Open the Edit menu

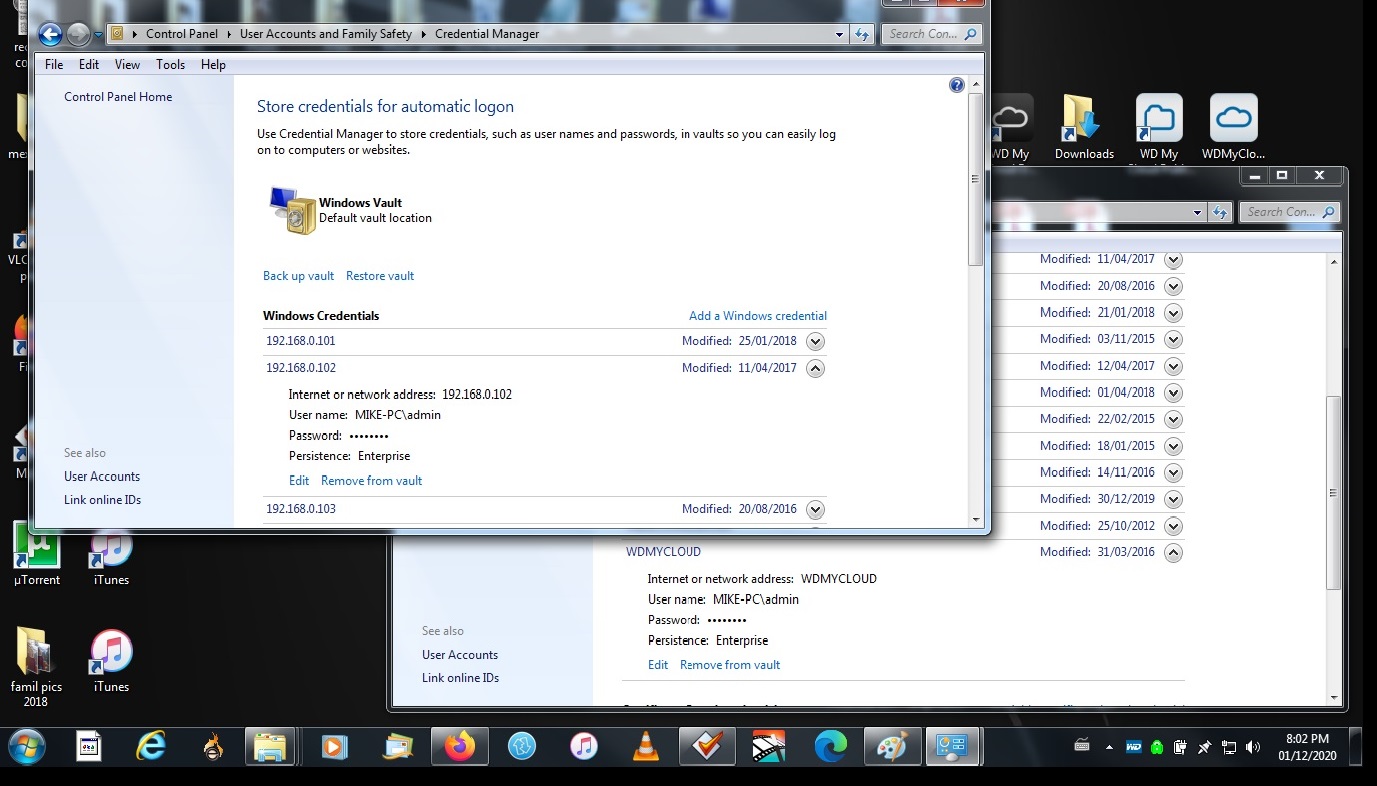coord(89,64)
